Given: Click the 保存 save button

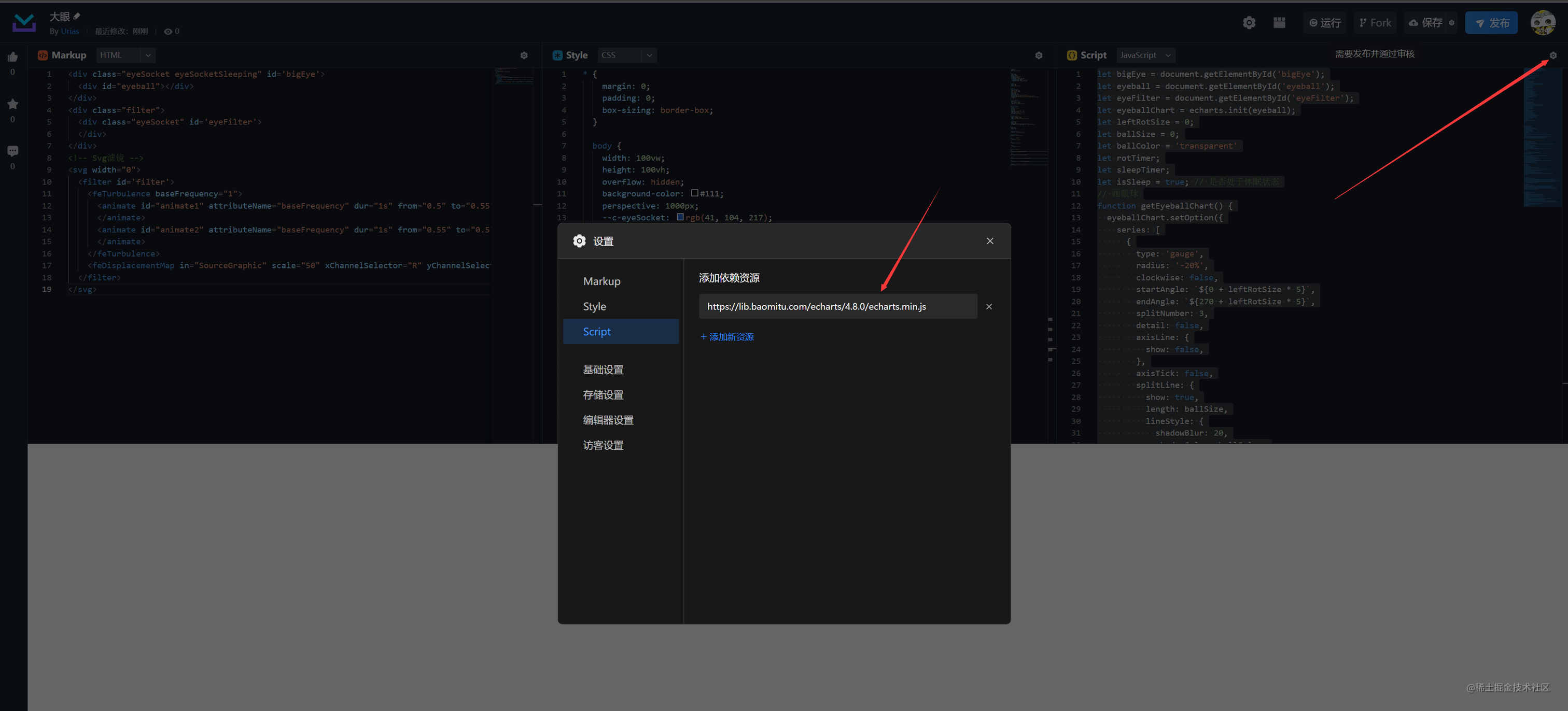Looking at the screenshot, I should (1425, 22).
